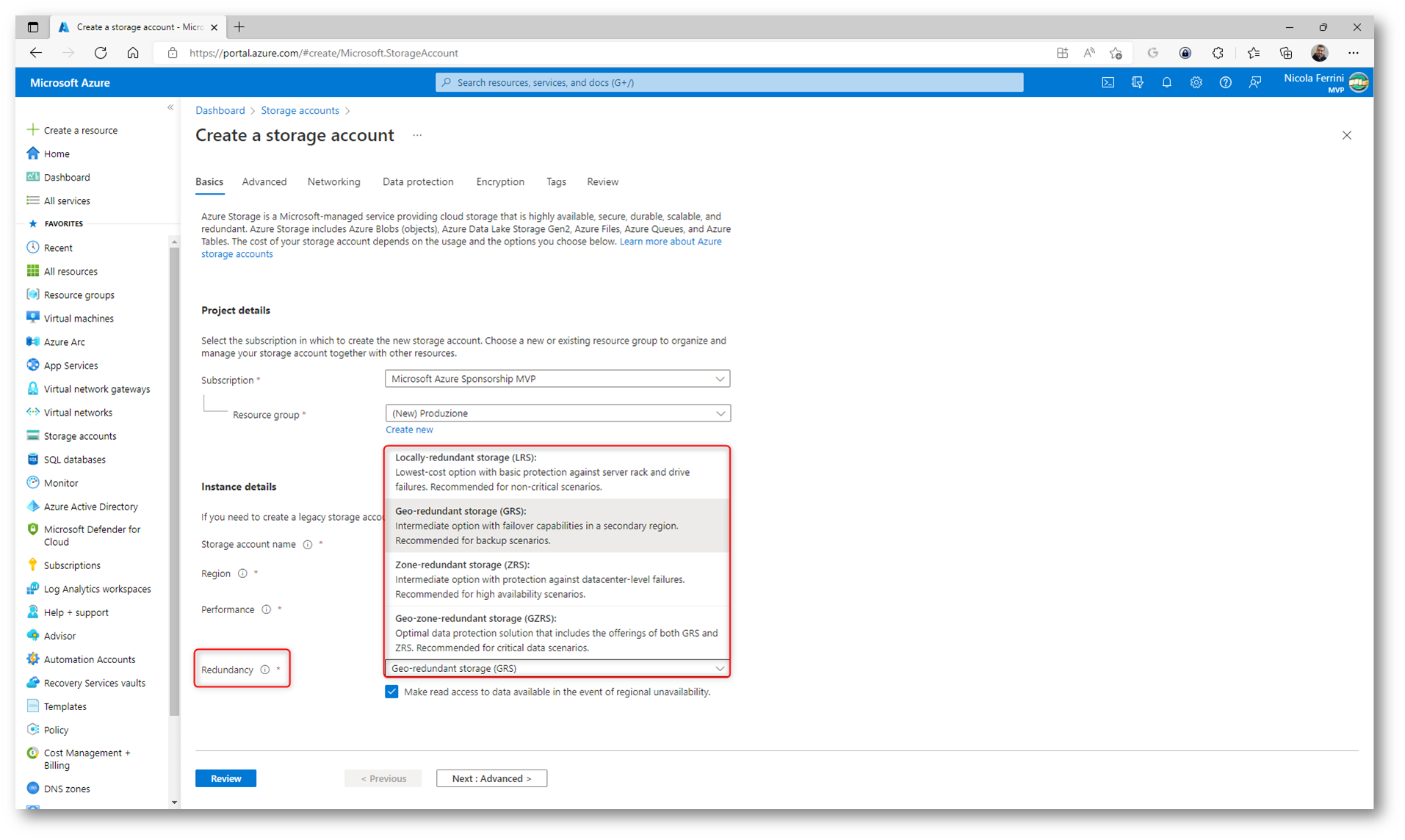
Task: Open Redundancy dropdown showing Geo-redundant storage
Action: point(557,668)
